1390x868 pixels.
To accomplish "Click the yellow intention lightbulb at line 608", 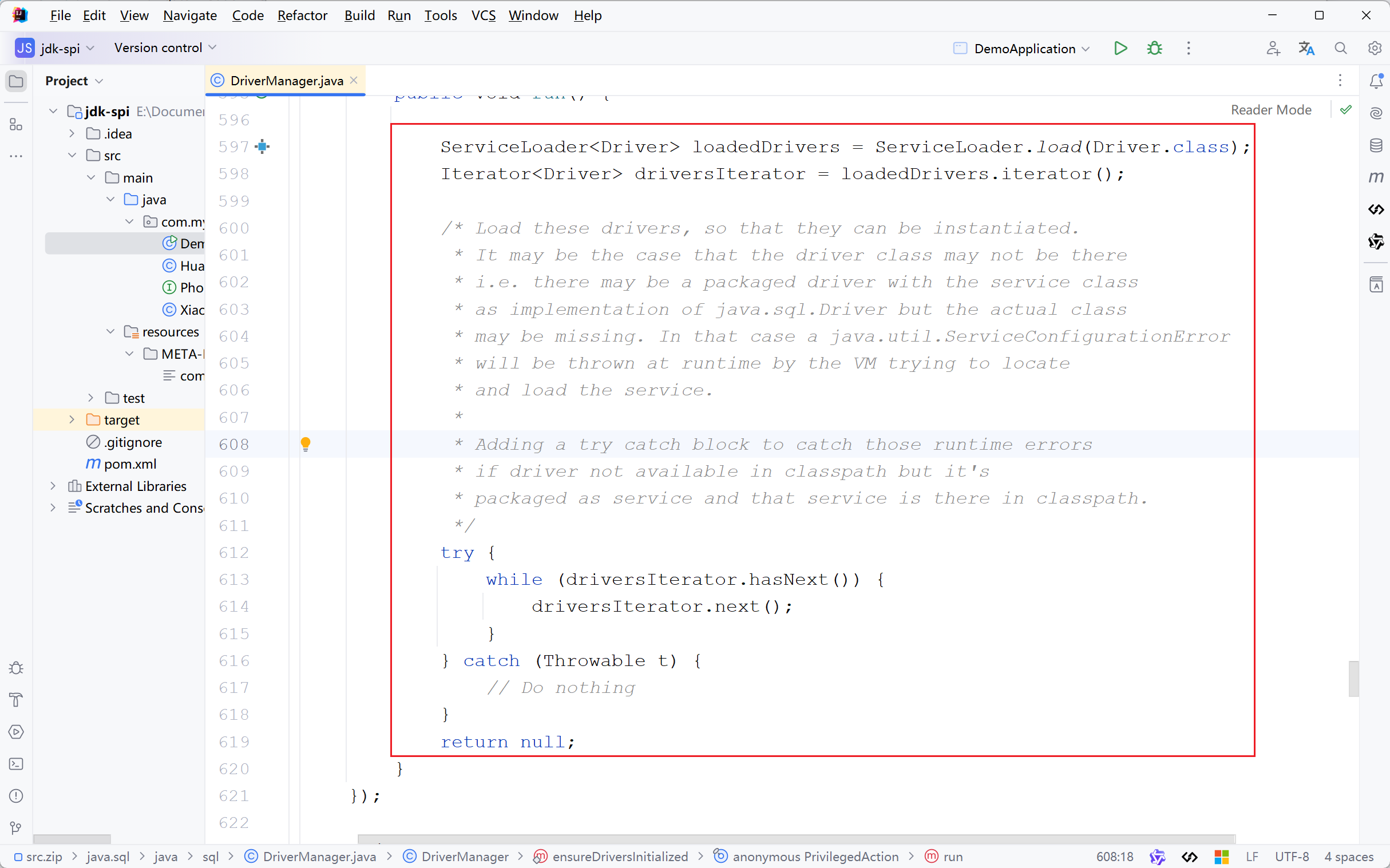I will tap(306, 444).
